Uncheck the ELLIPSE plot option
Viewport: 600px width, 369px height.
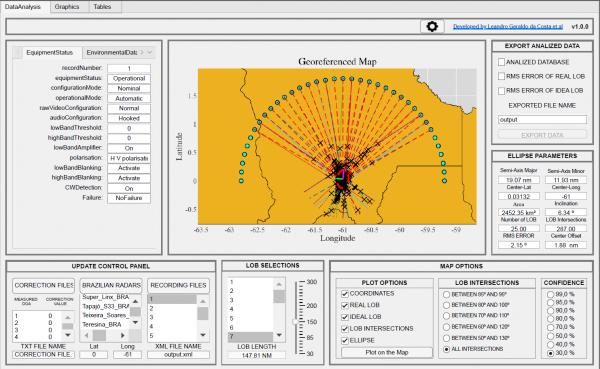click(x=345, y=340)
